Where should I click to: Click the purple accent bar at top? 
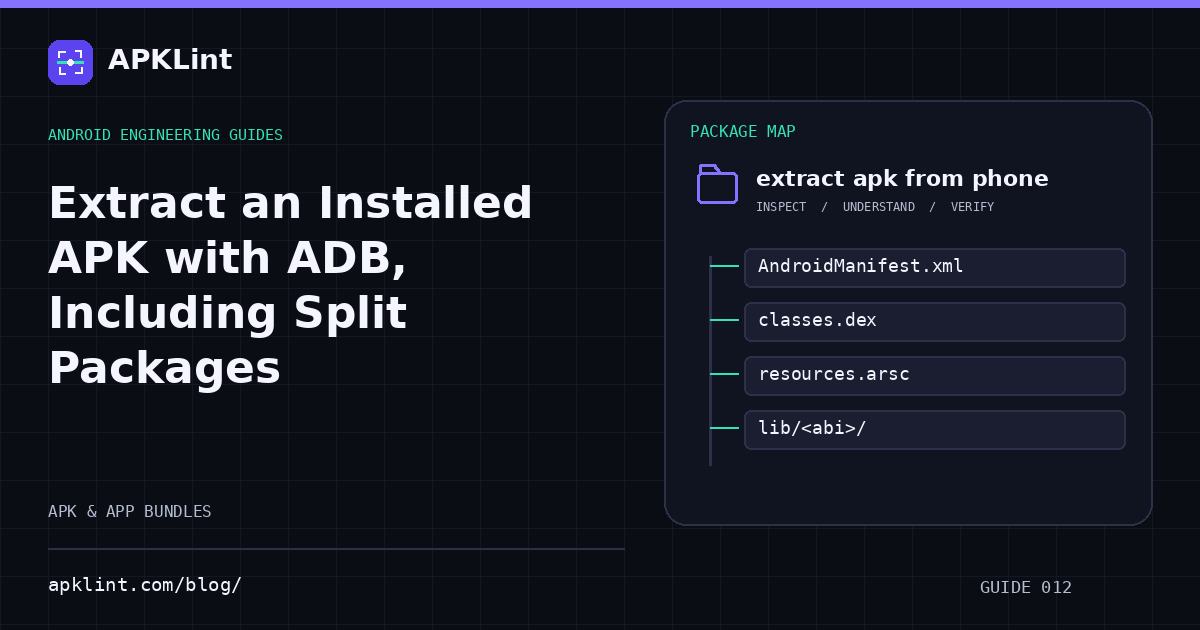pos(600,4)
